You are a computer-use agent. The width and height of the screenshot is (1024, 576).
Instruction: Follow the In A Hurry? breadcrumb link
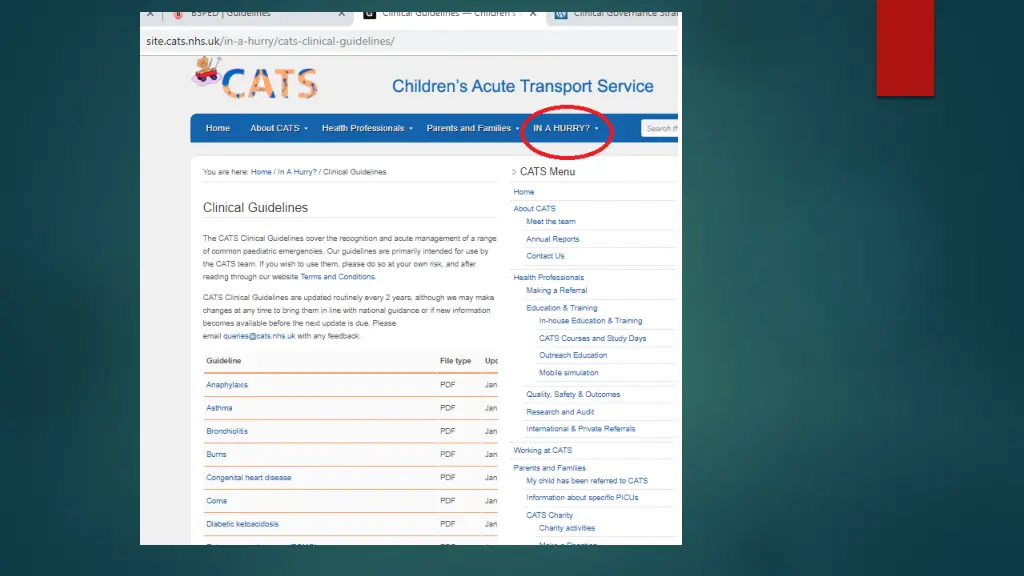pos(296,172)
